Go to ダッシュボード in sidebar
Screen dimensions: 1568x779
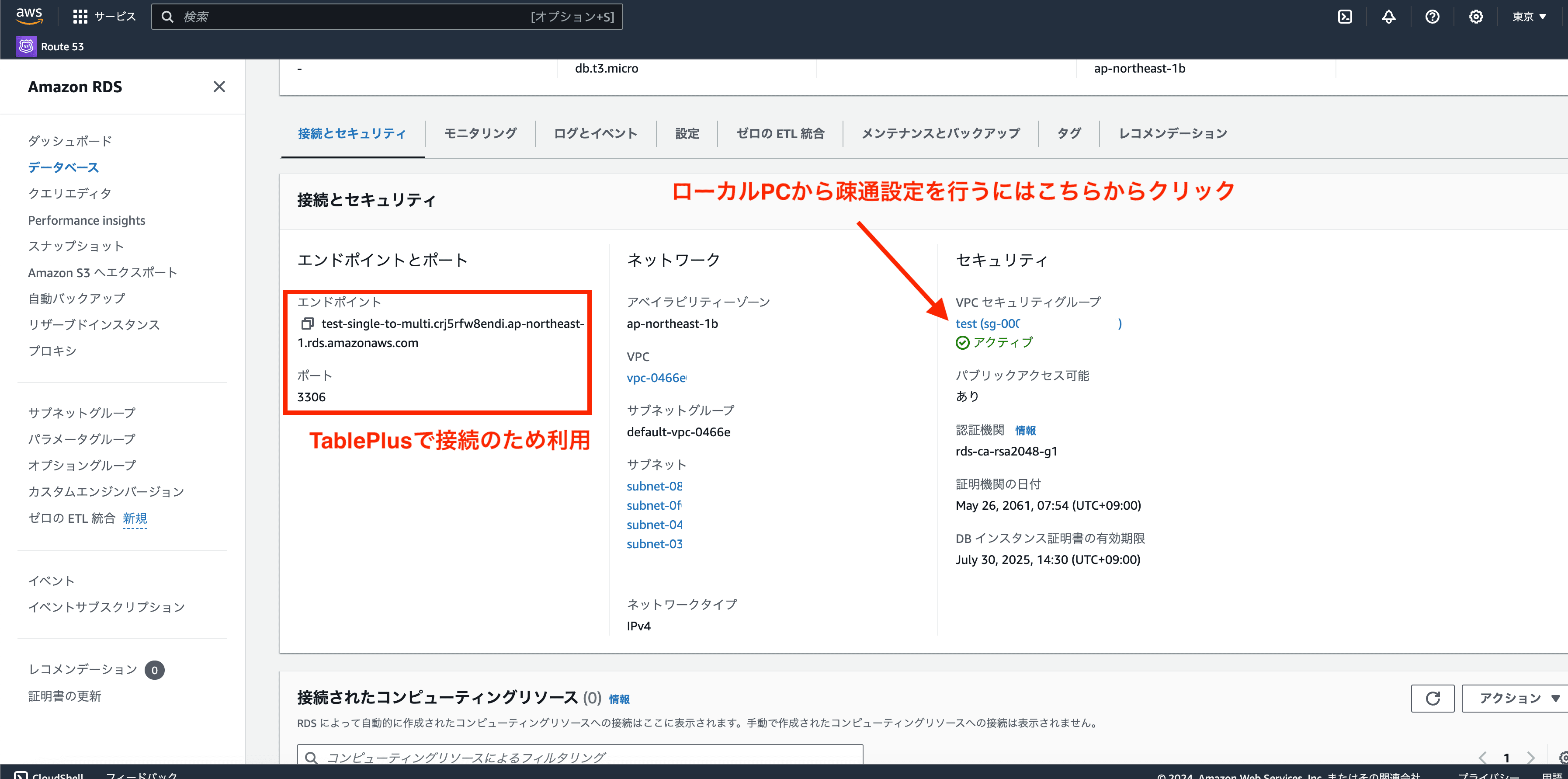70,141
